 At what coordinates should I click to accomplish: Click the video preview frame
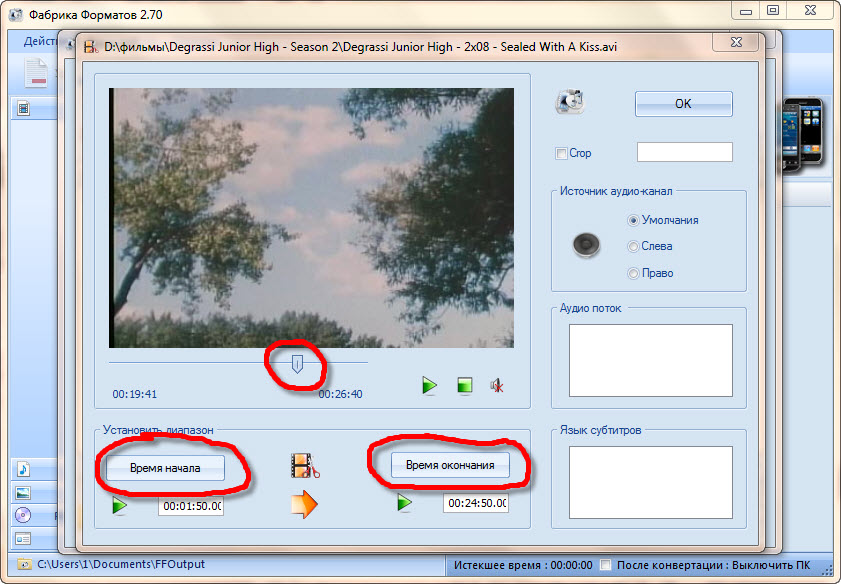point(311,218)
